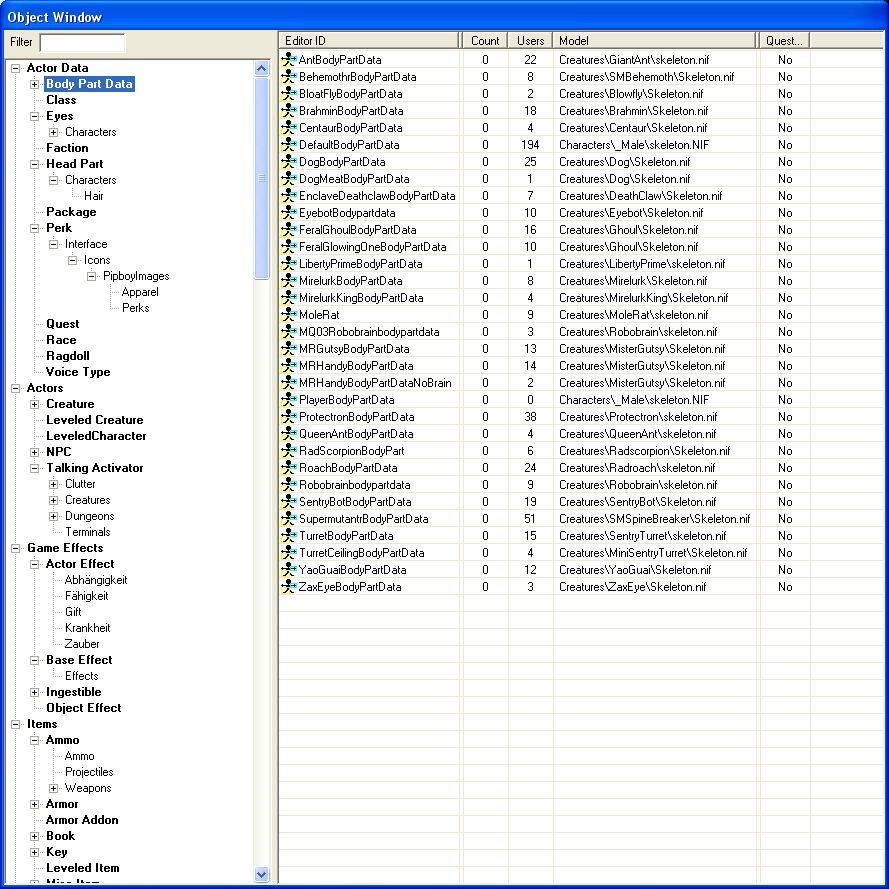
Task: Click the PlayerBodyPartData row icon
Action: tap(289, 400)
